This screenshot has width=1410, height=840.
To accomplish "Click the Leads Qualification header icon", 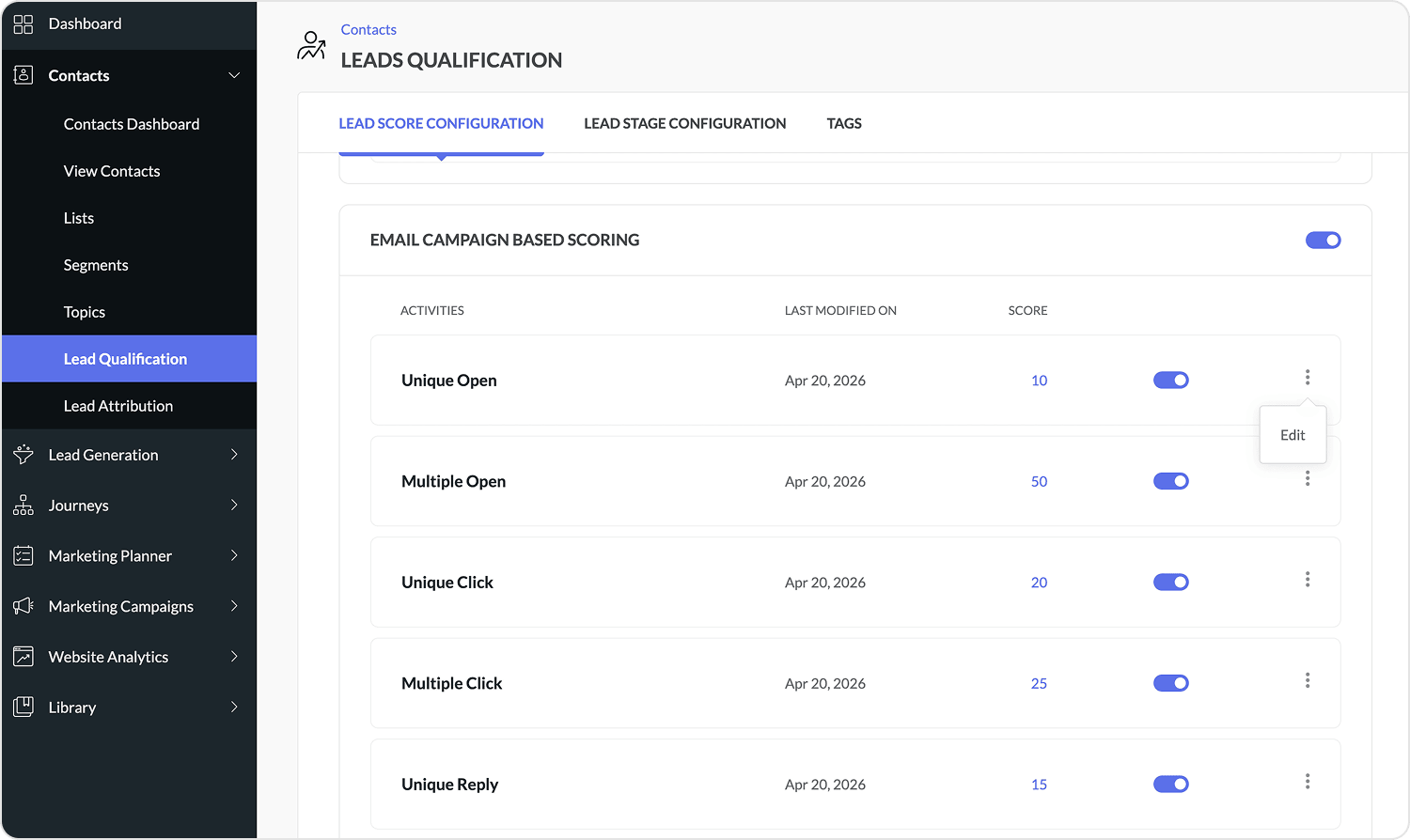I will point(311,45).
